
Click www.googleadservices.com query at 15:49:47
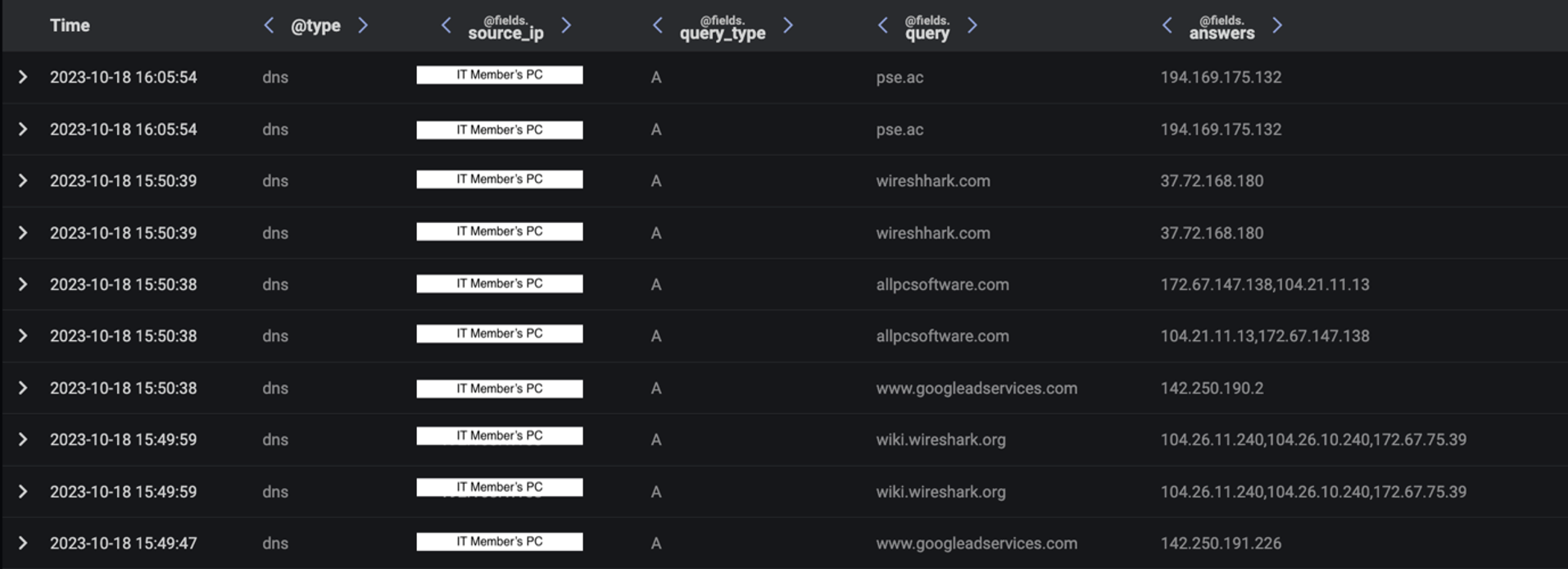[x=977, y=543]
